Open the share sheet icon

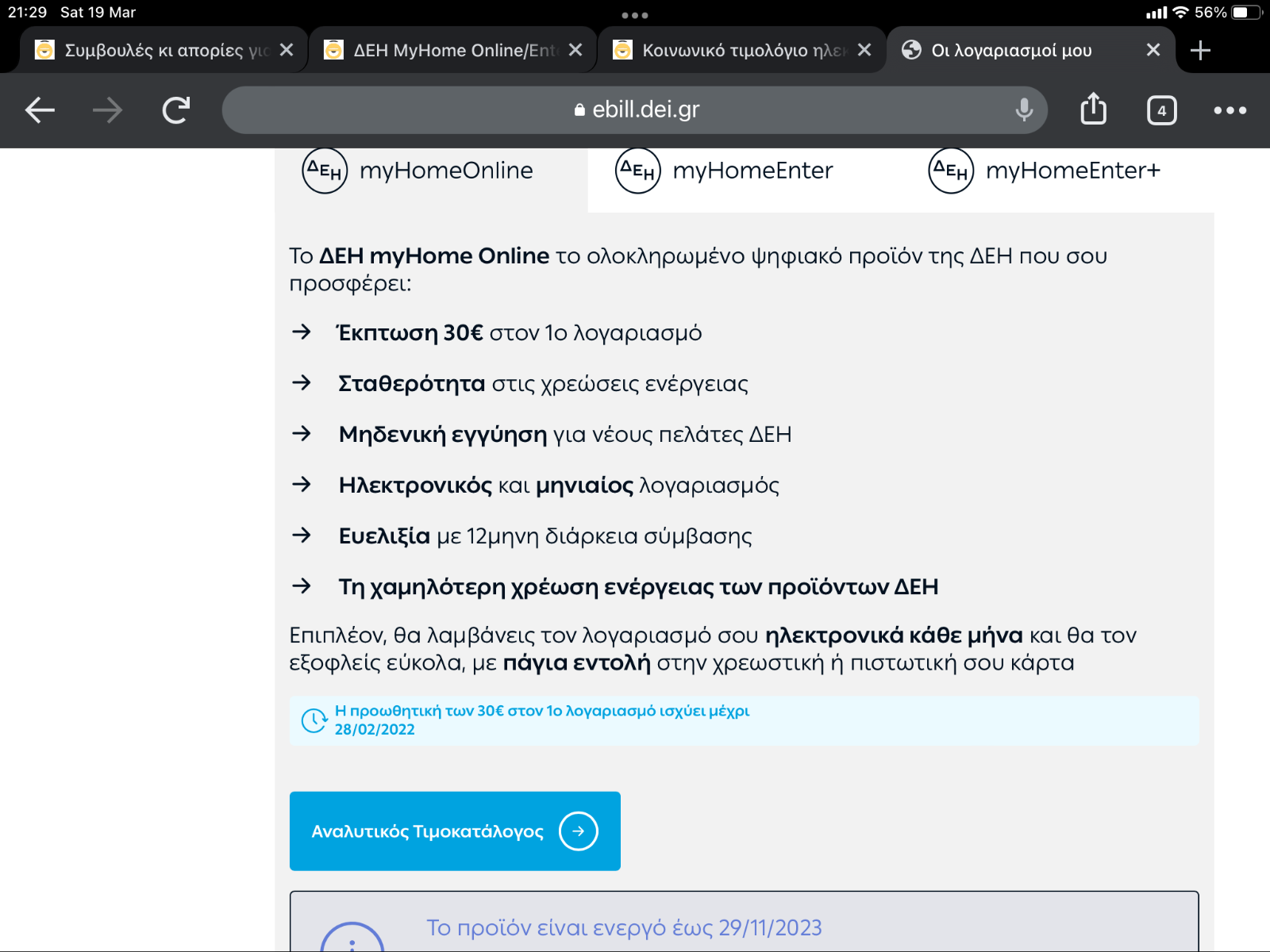tap(1093, 109)
